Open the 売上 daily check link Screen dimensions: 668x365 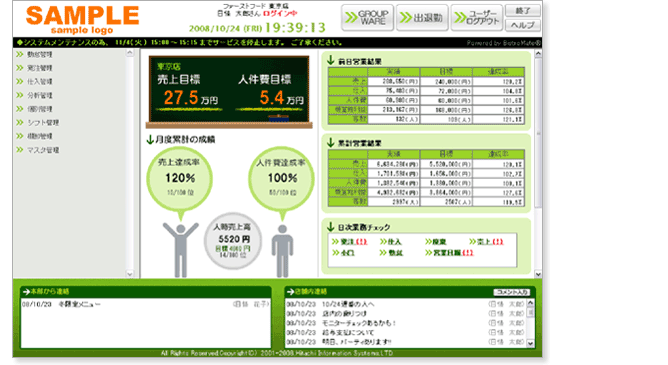tap(486, 242)
